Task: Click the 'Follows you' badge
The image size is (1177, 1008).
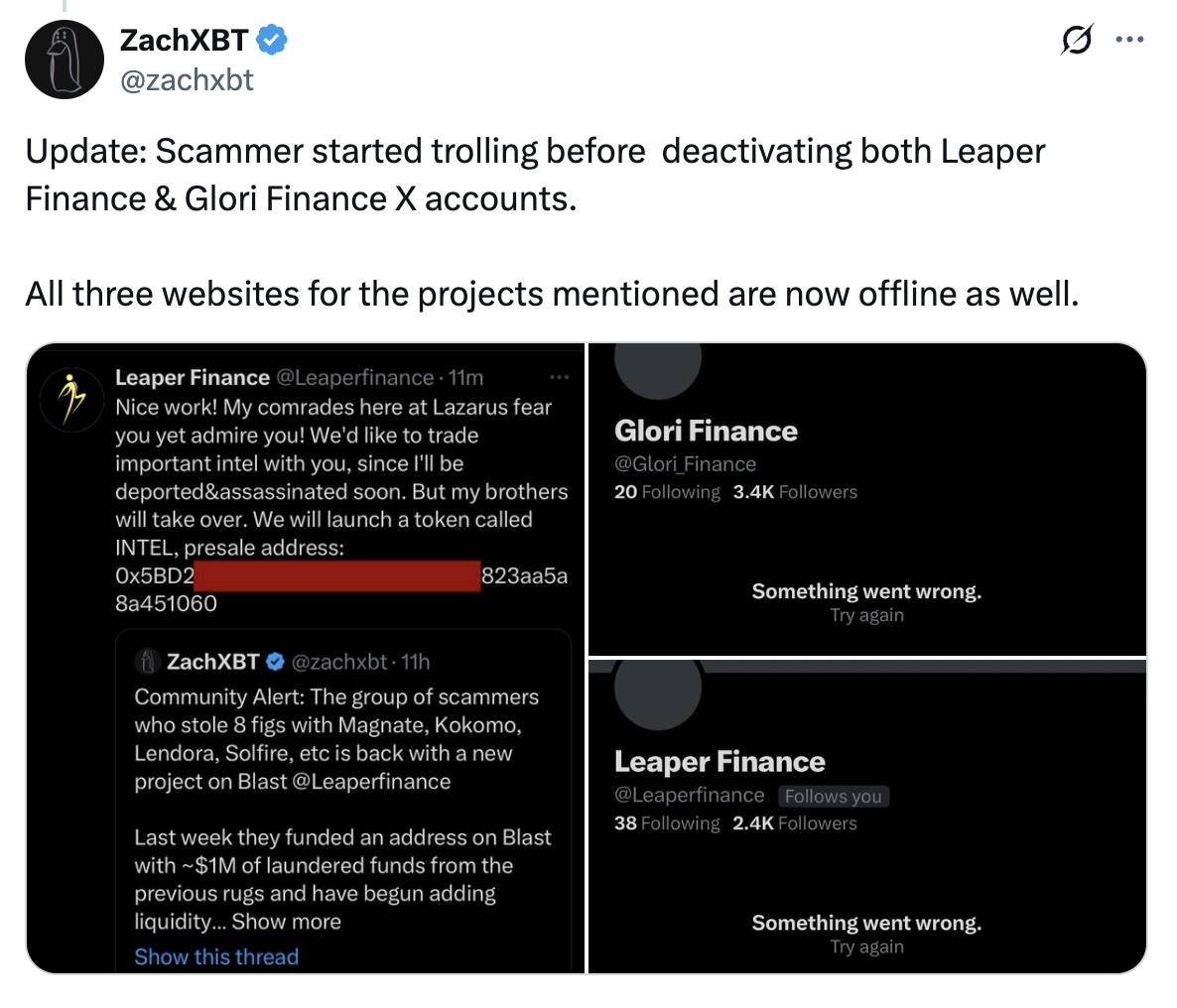Action: (x=833, y=796)
